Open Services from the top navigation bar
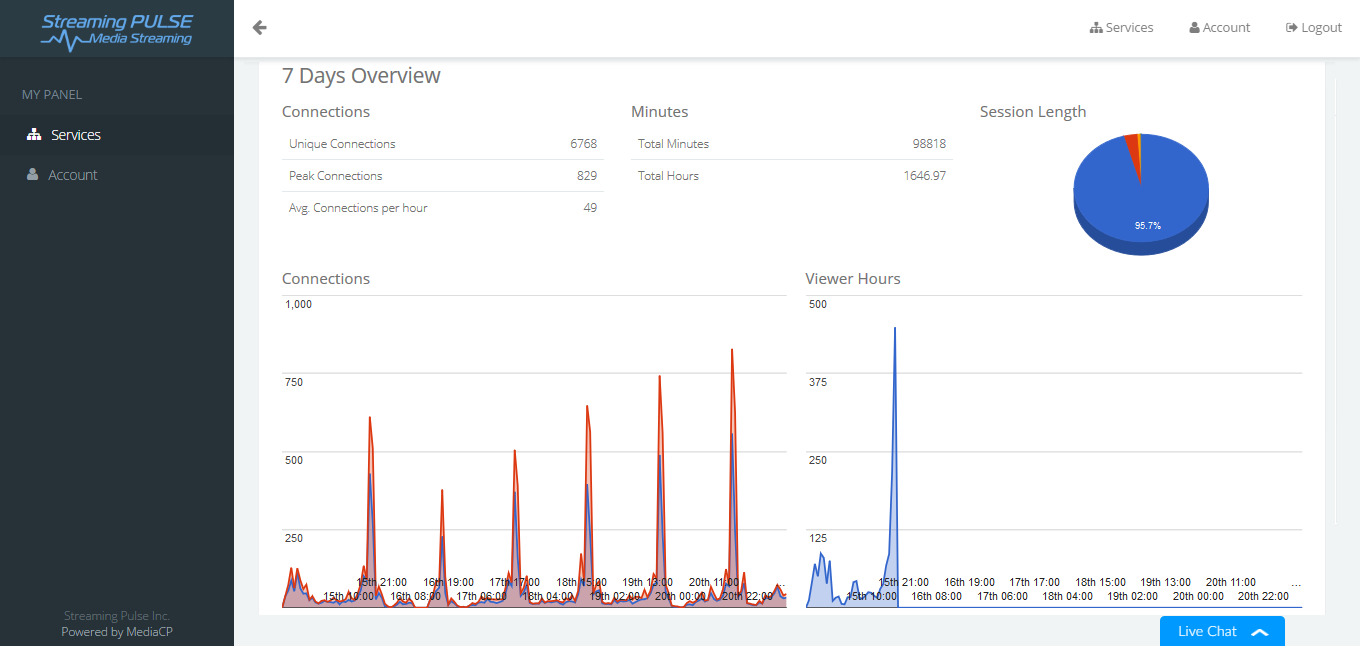The width and height of the screenshot is (1360, 646). pyautogui.click(x=1121, y=28)
